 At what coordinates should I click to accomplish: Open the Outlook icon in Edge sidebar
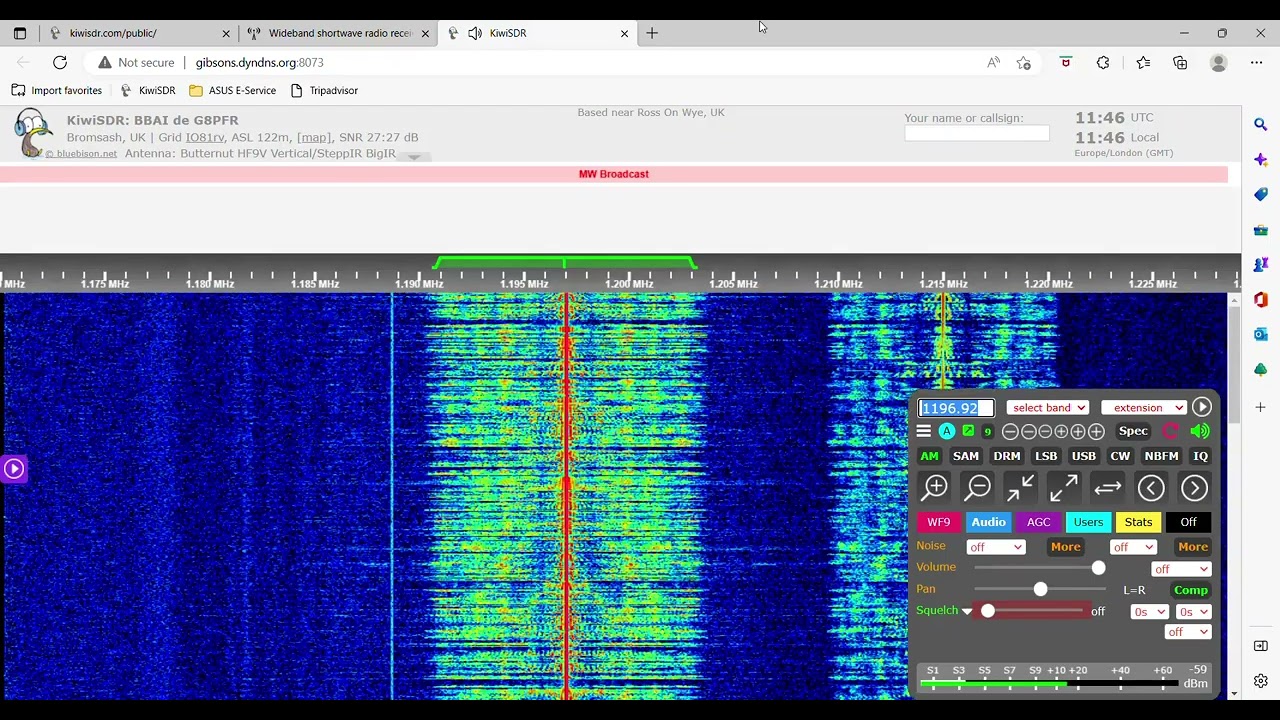point(1261,334)
